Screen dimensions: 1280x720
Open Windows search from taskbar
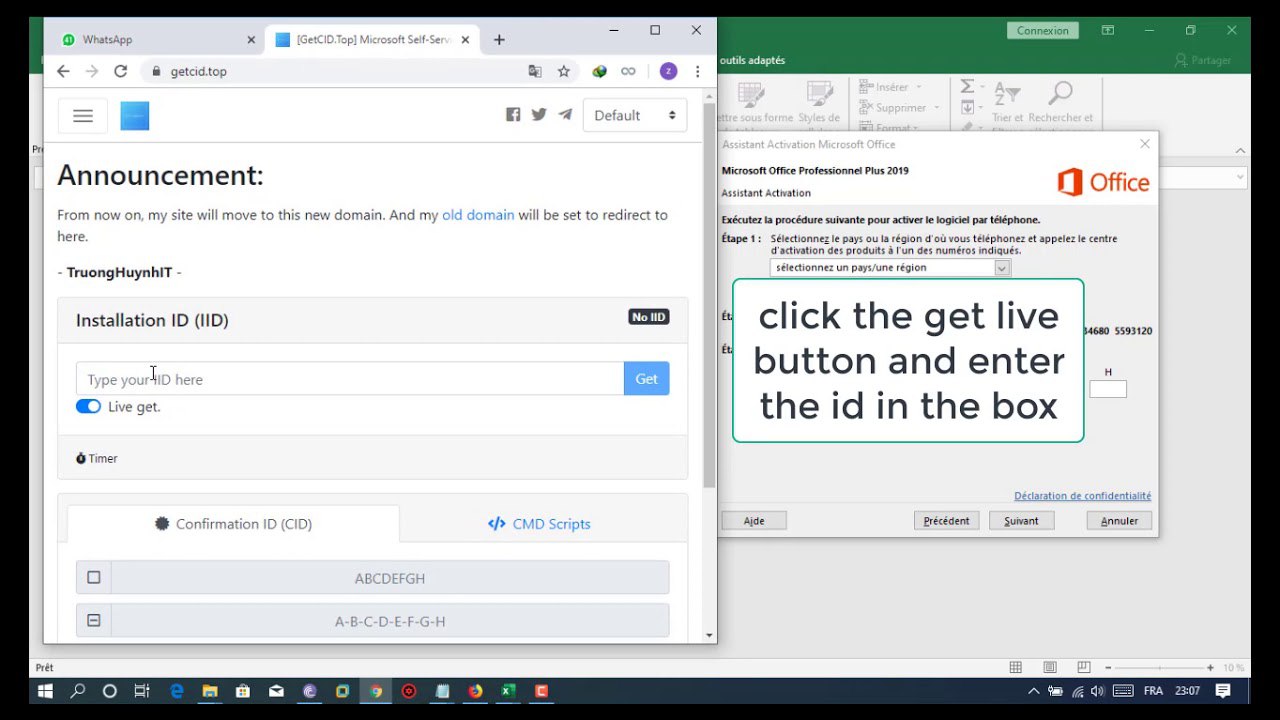coord(77,691)
